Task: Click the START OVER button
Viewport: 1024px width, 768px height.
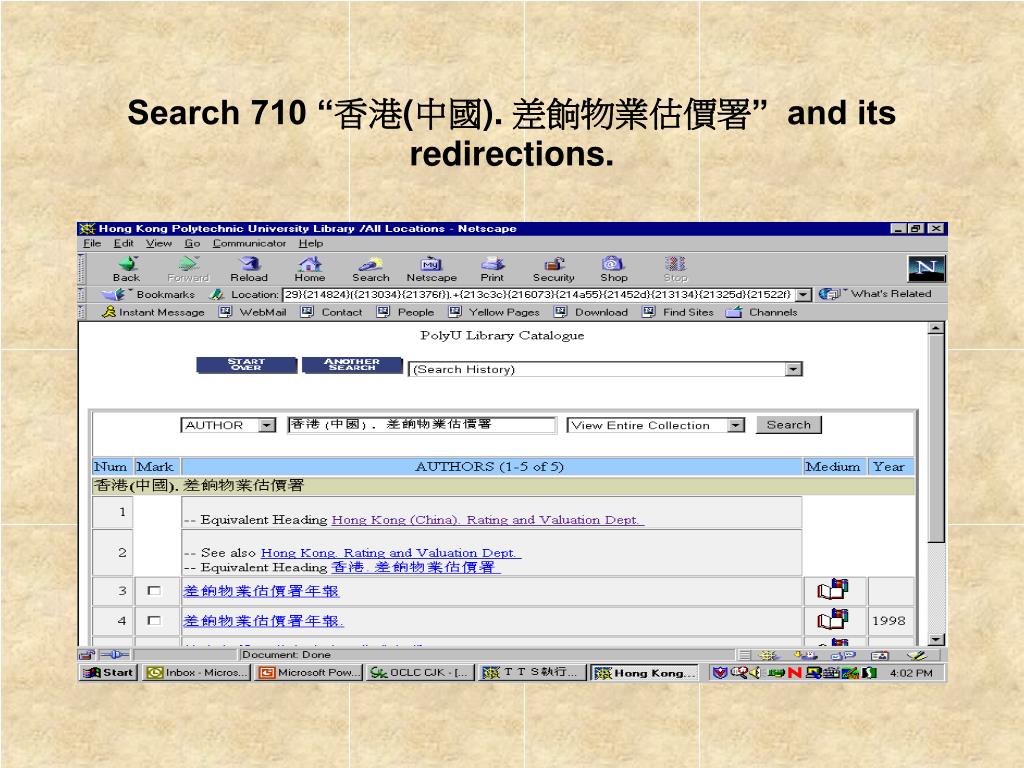Action: 246,365
